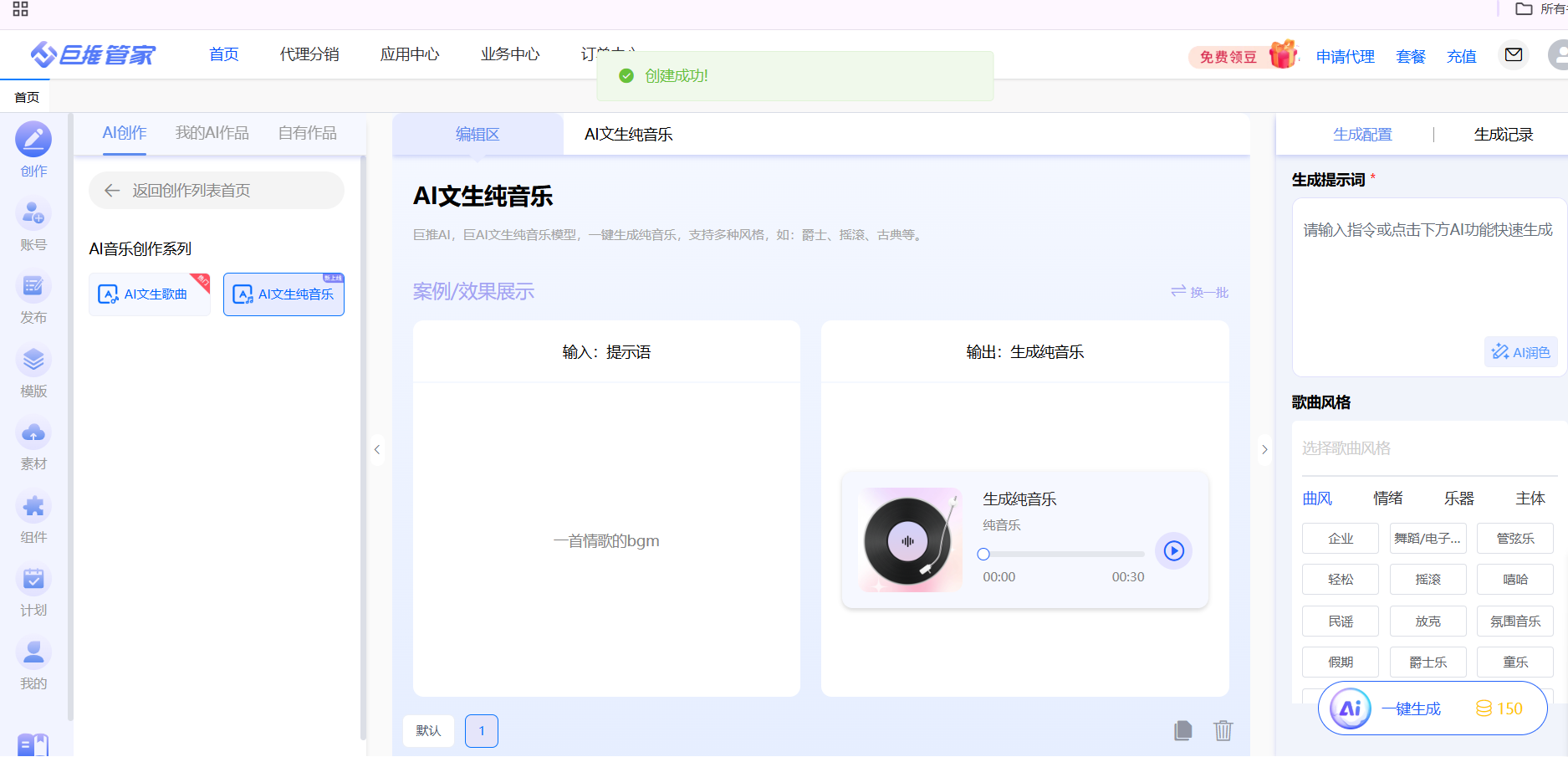Select the 民谣 style tag
The height and width of the screenshot is (757, 1568).
[1340, 621]
